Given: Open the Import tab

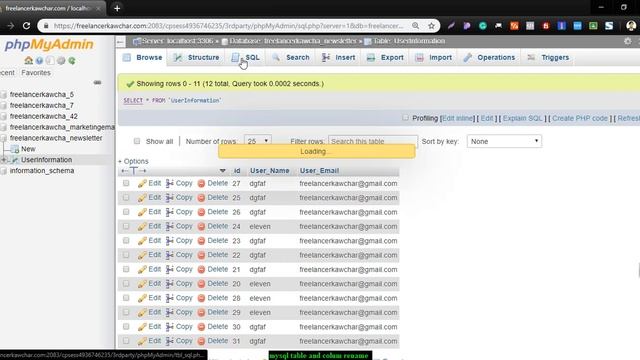Looking at the screenshot, I should 433,58.
